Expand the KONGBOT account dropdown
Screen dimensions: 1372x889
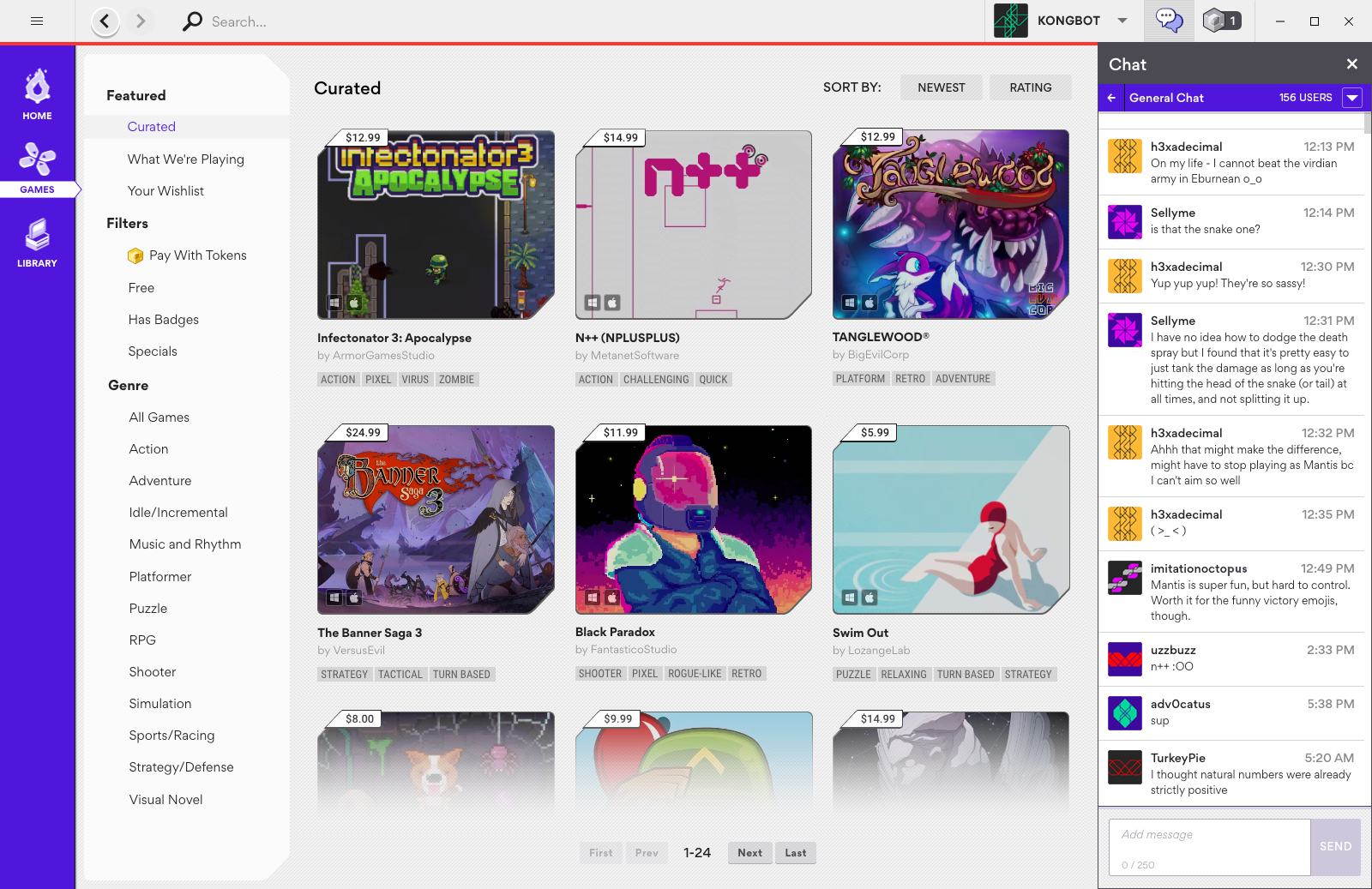point(1122,21)
